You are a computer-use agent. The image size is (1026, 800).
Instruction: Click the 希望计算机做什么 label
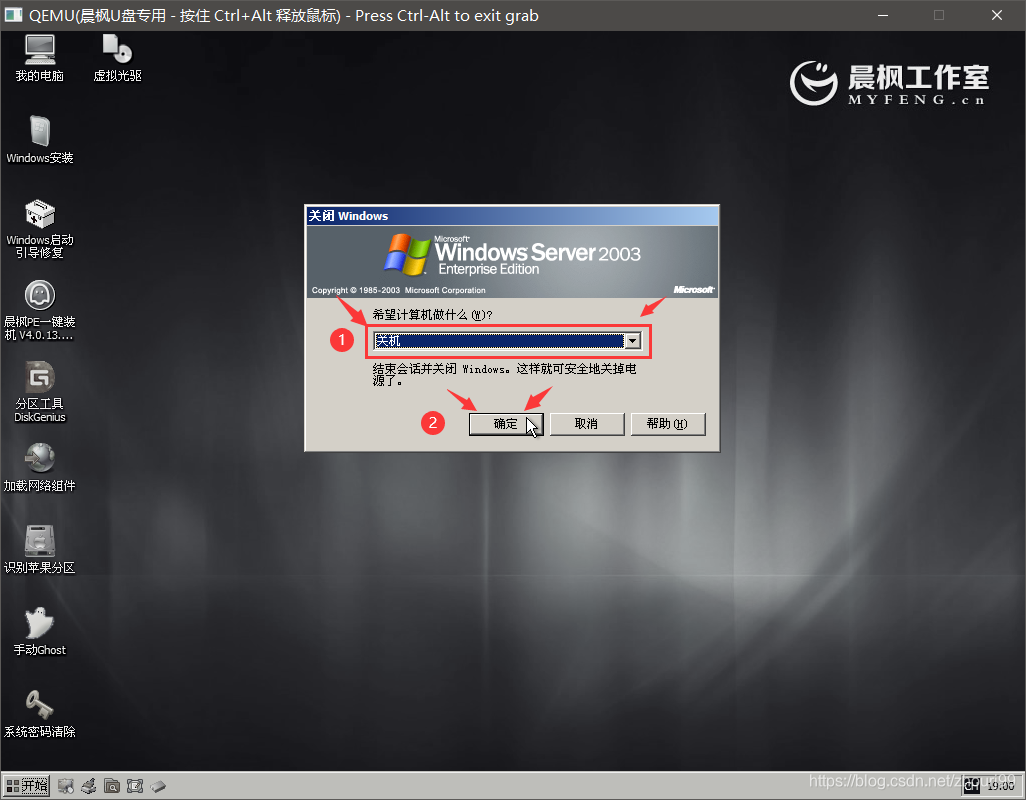pos(432,315)
